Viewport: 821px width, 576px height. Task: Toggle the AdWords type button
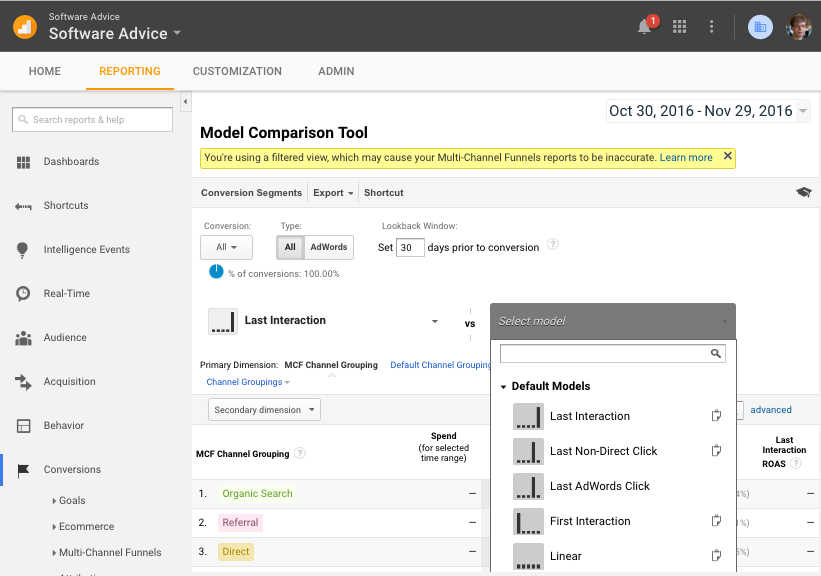pyautogui.click(x=329, y=247)
